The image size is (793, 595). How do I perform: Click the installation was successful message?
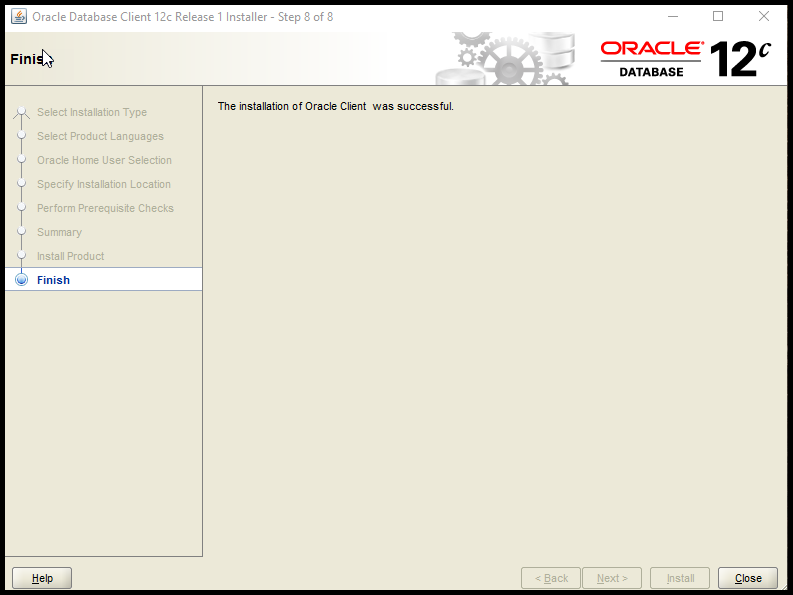pyautogui.click(x=335, y=106)
